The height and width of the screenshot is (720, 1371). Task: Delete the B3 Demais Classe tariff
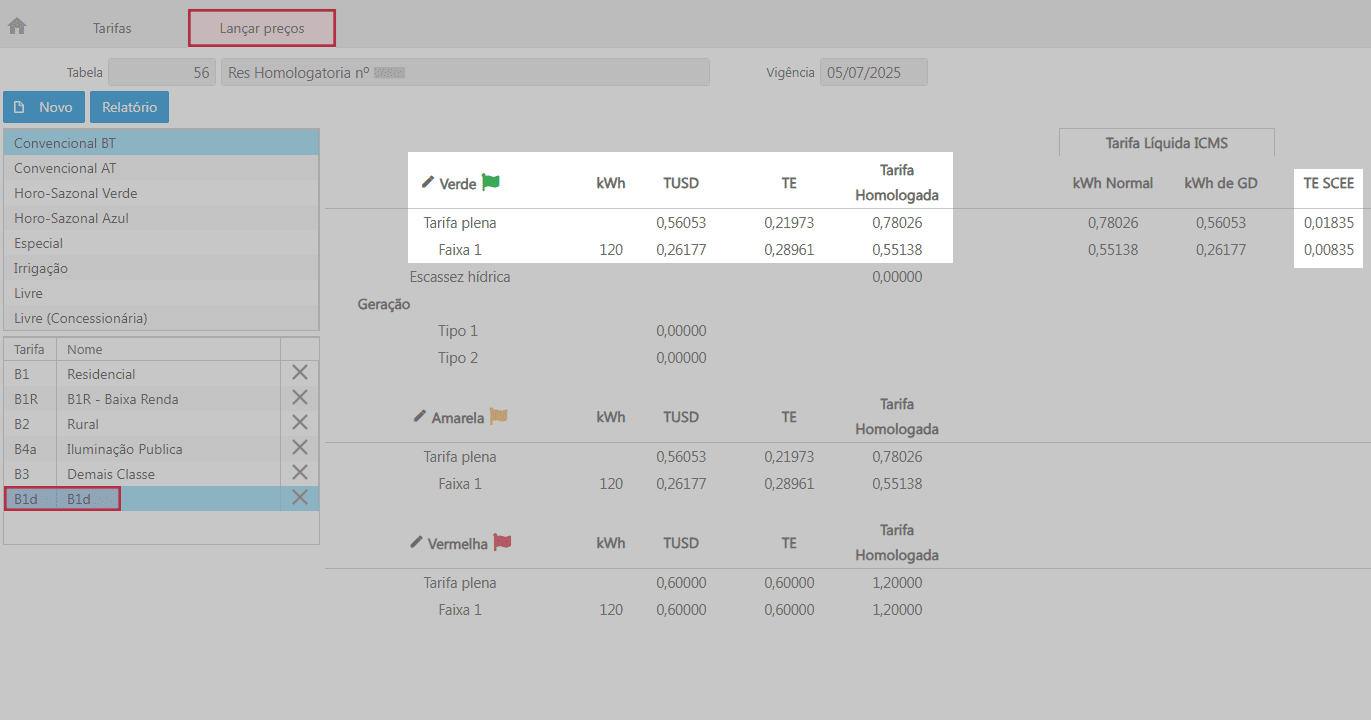click(x=299, y=473)
